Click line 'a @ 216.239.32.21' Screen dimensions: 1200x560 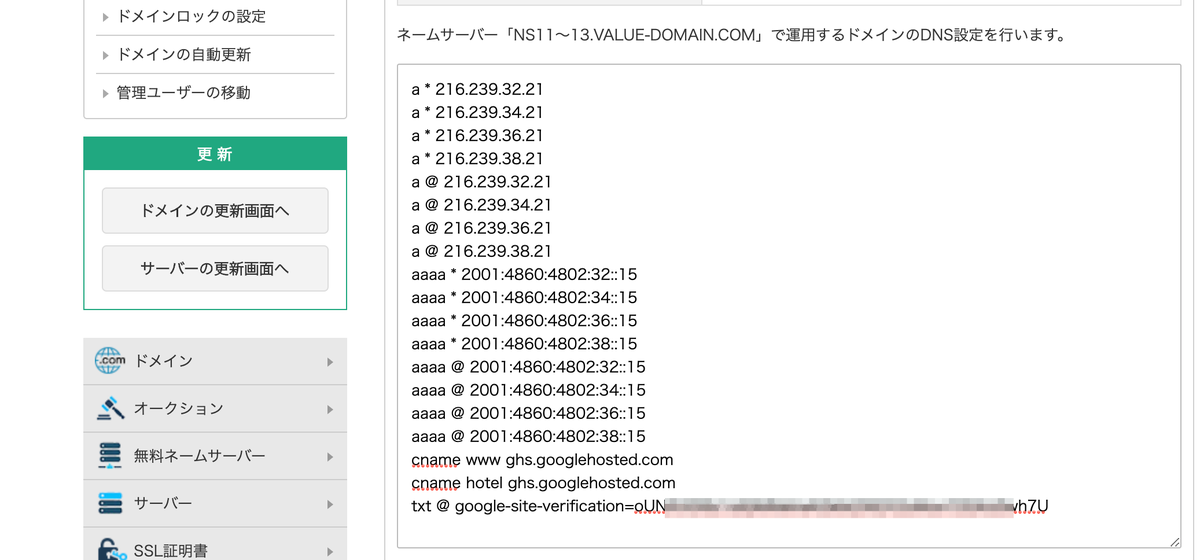tap(481, 182)
